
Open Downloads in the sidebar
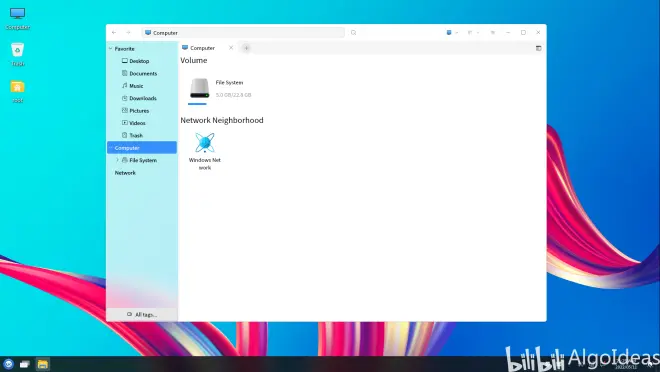139,98
